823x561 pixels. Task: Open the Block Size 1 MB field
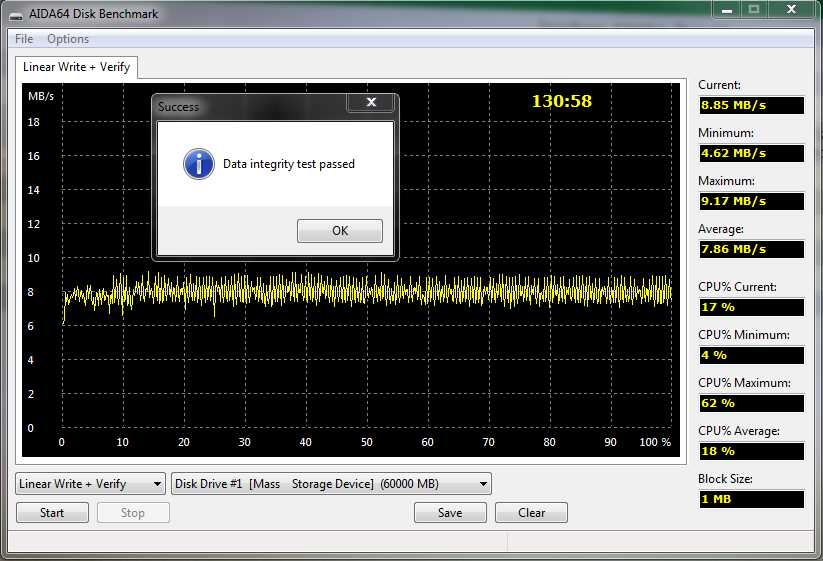pos(751,499)
